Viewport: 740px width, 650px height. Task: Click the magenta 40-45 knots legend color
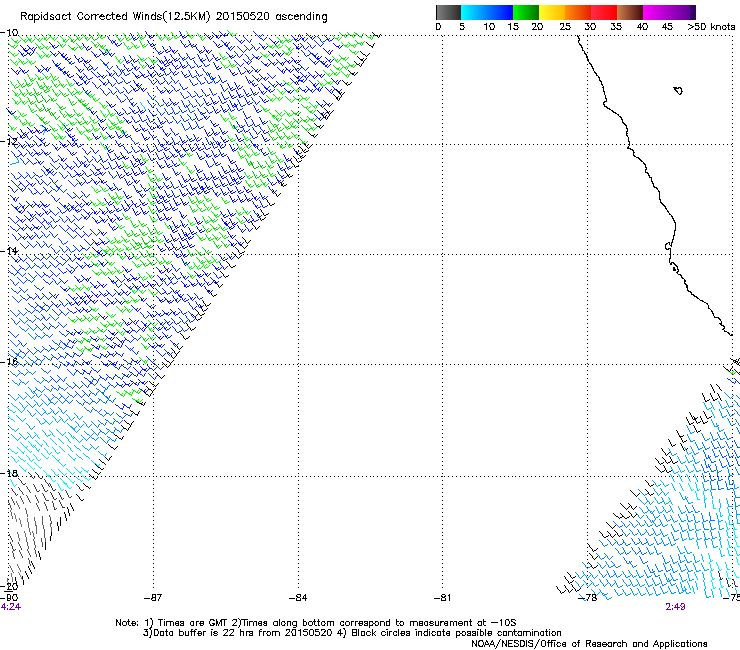click(656, 12)
